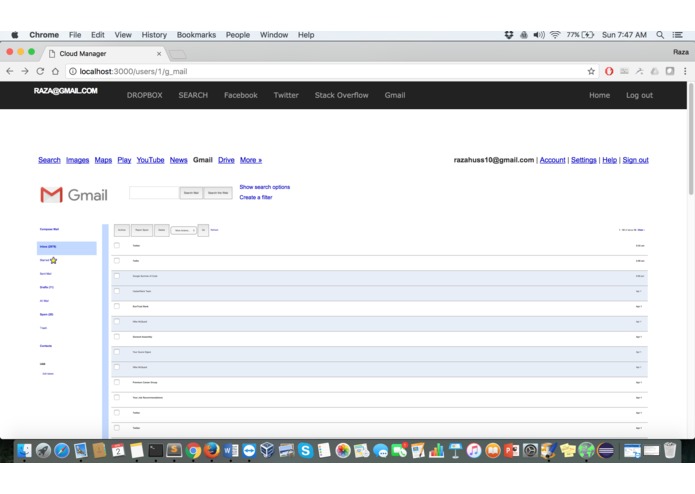Open Notification Center list icon
Image resolution: width=695 pixels, height=494 pixels.
pos(677,35)
